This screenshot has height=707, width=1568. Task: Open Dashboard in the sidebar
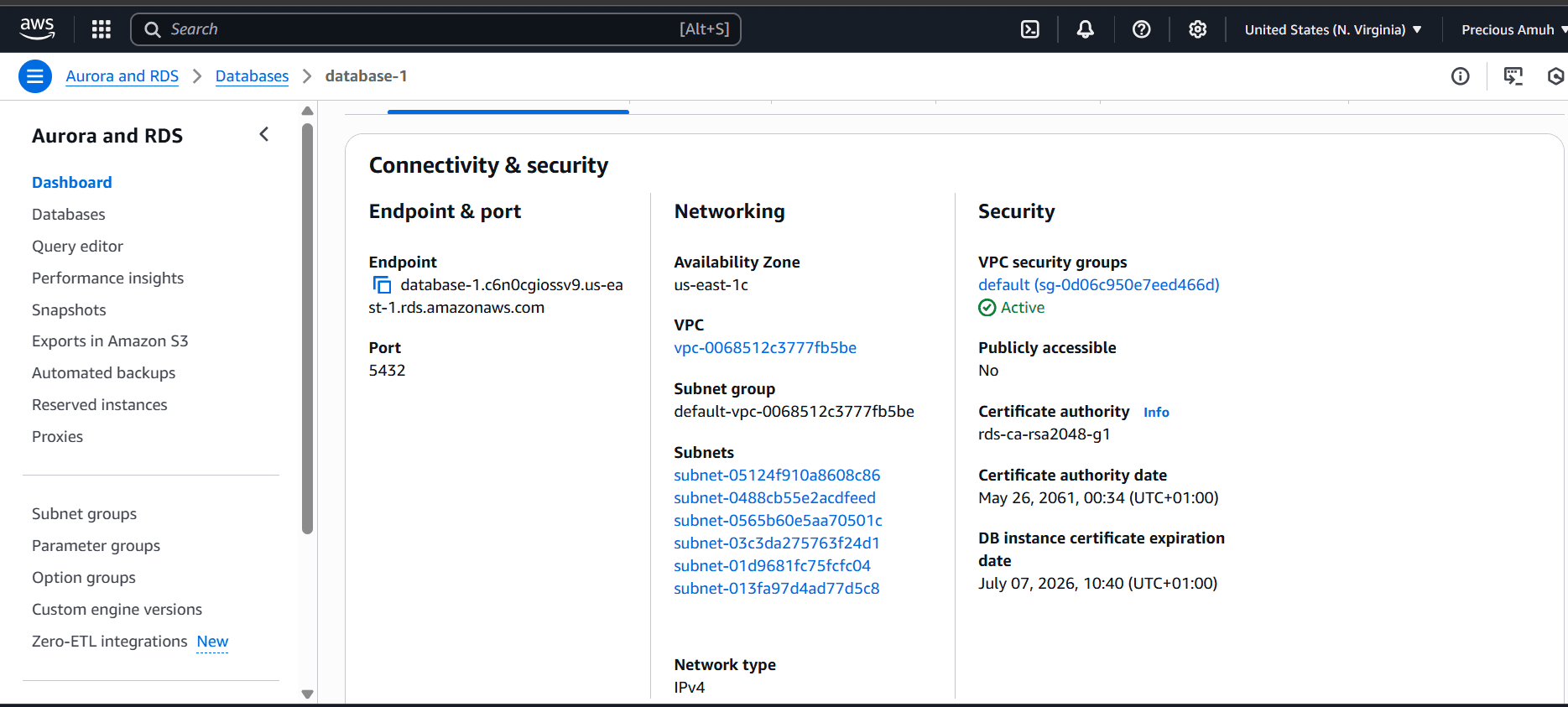[x=72, y=183]
